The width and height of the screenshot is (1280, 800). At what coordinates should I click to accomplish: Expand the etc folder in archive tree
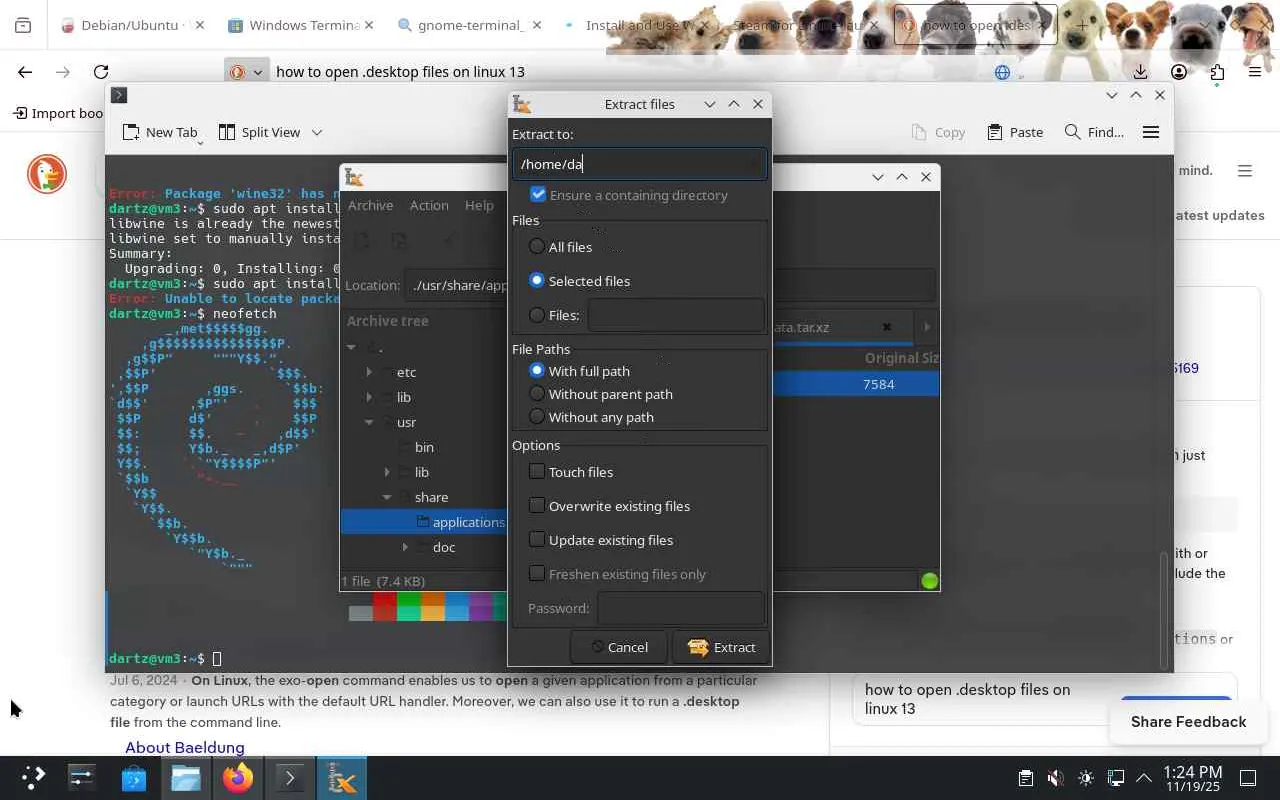pos(369,372)
